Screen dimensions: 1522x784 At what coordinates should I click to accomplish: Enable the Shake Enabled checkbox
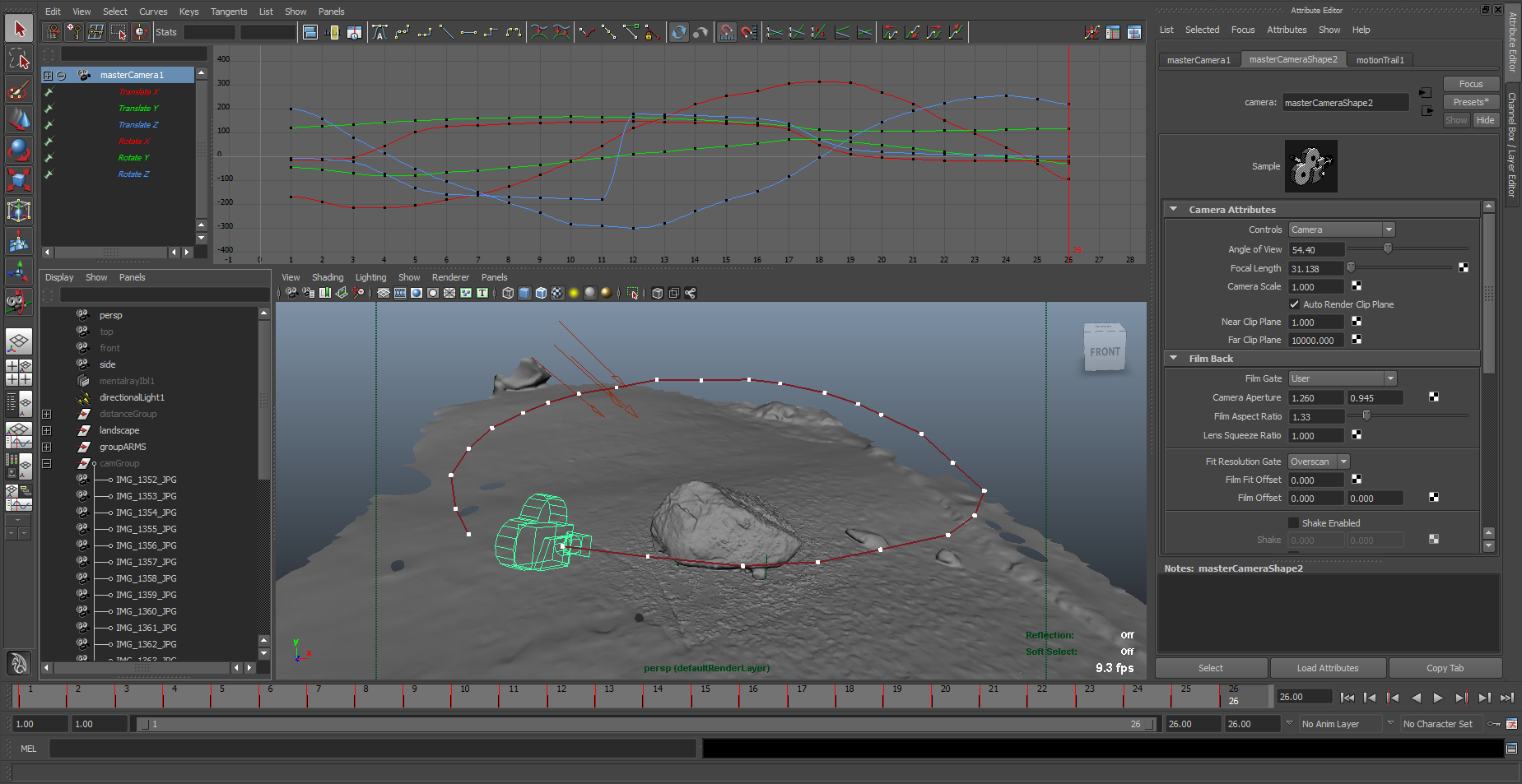click(1293, 523)
